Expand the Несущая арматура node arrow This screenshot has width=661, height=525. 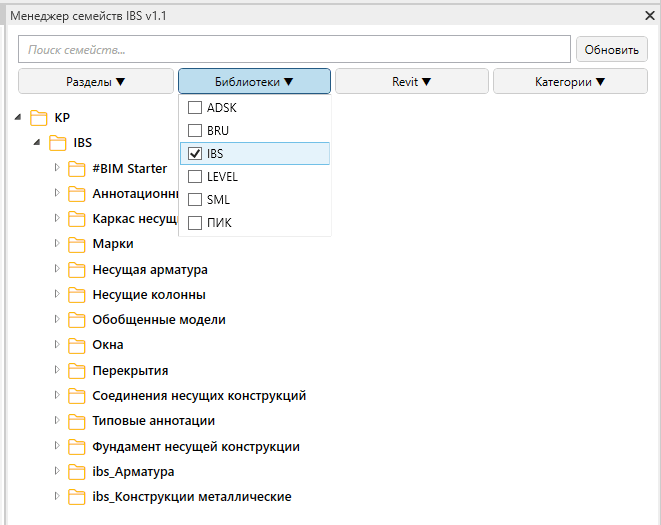(57, 268)
